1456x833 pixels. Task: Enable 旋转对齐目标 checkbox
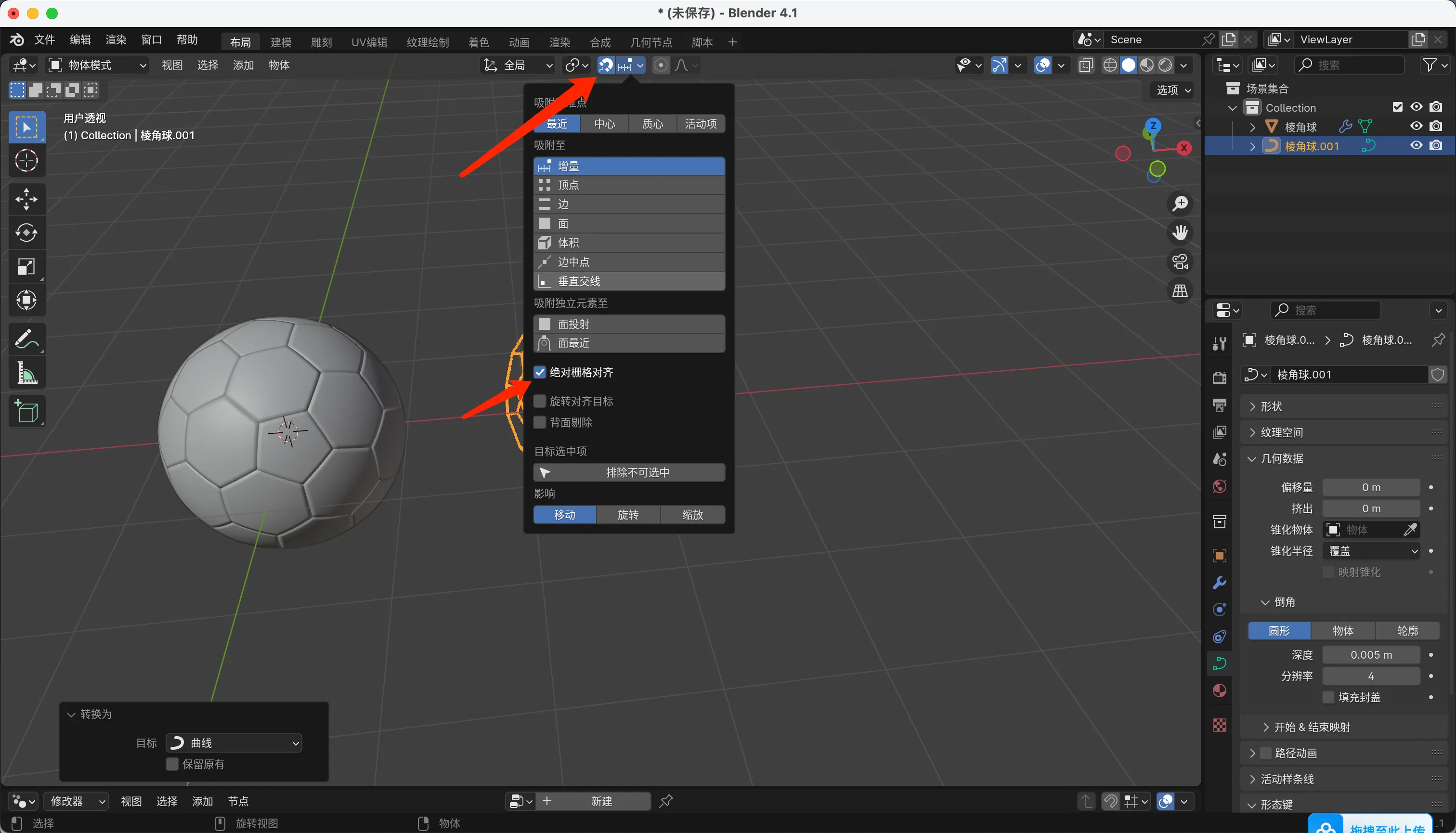tap(539, 401)
